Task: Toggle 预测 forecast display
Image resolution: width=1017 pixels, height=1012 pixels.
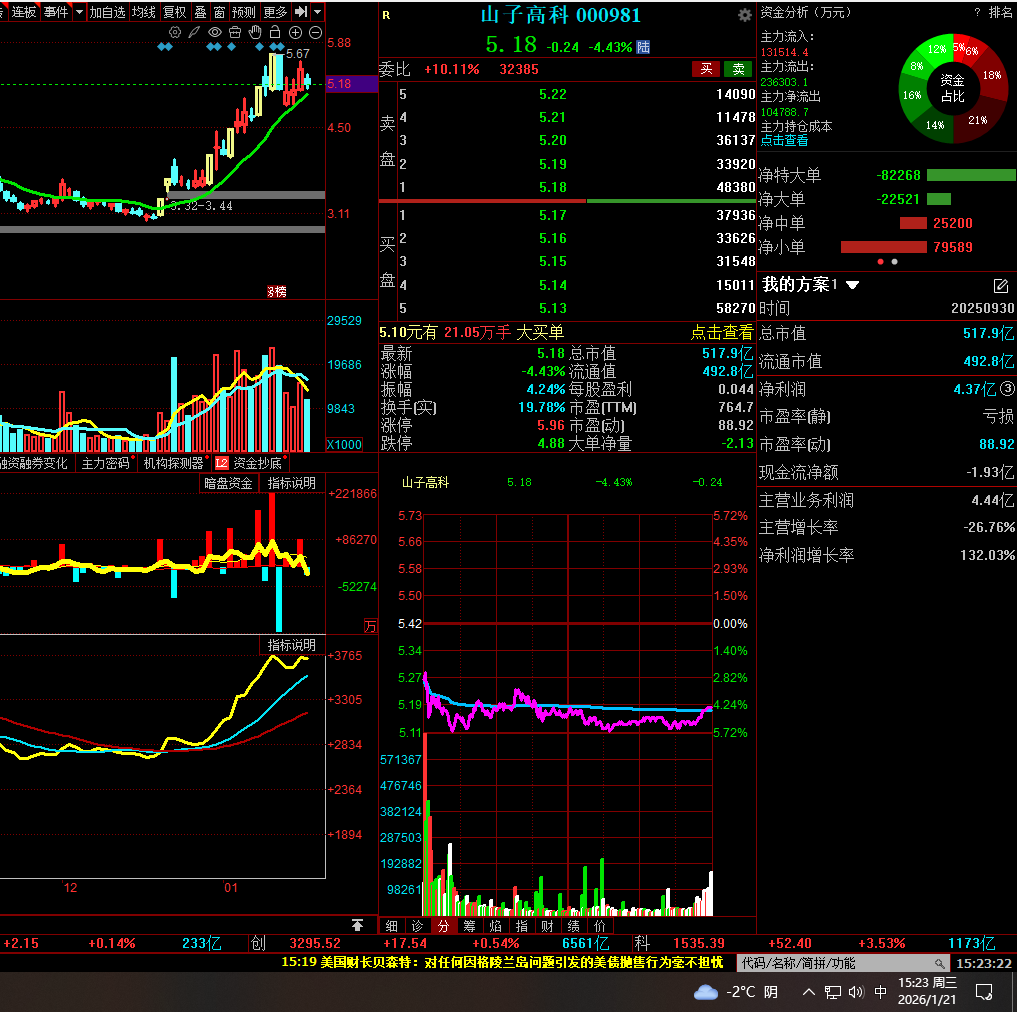Action: pyautogui.click(x=244, y=12)
